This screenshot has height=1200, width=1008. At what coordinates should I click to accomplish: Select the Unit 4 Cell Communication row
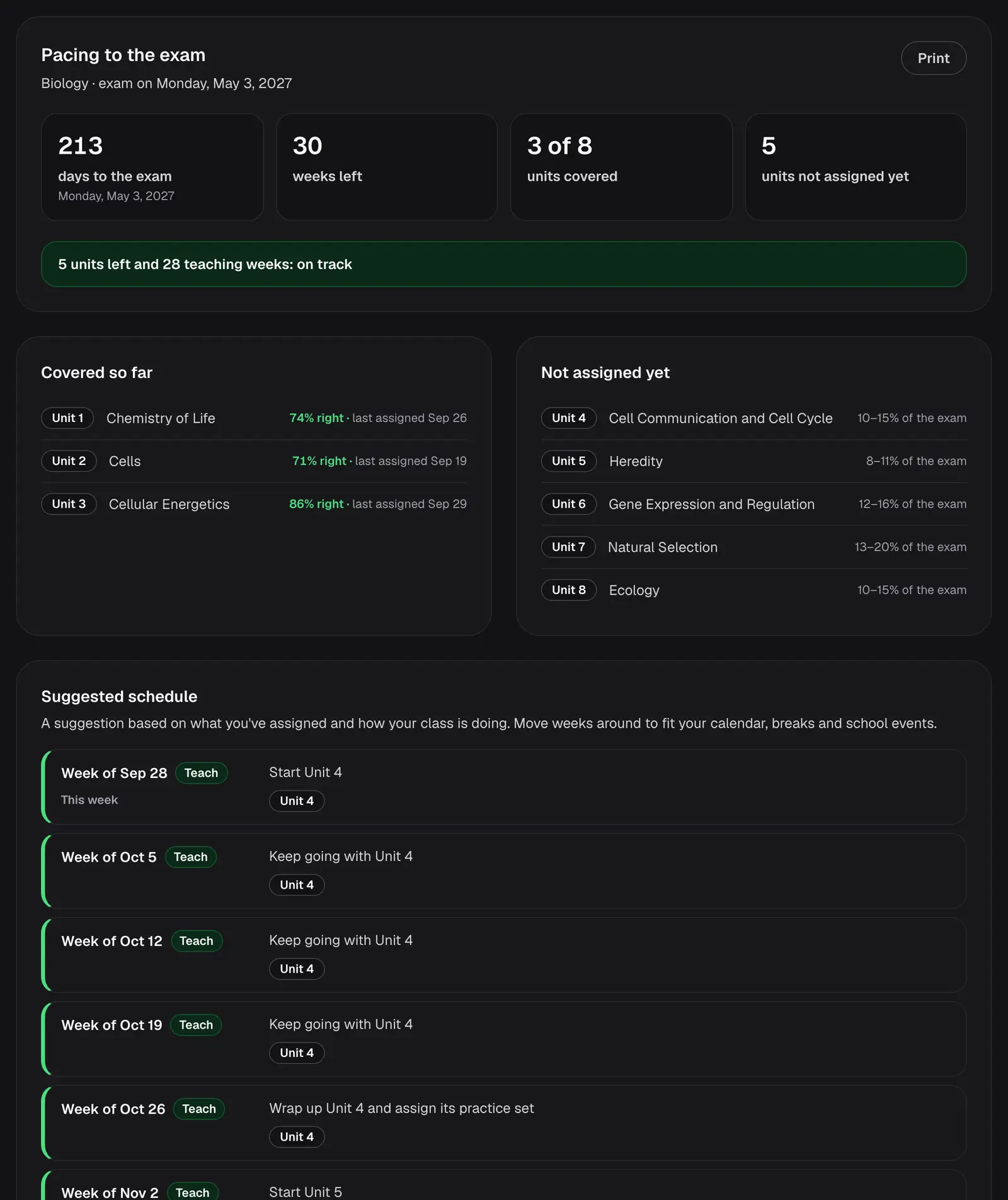pyautogui.click(x=753, y=418)
